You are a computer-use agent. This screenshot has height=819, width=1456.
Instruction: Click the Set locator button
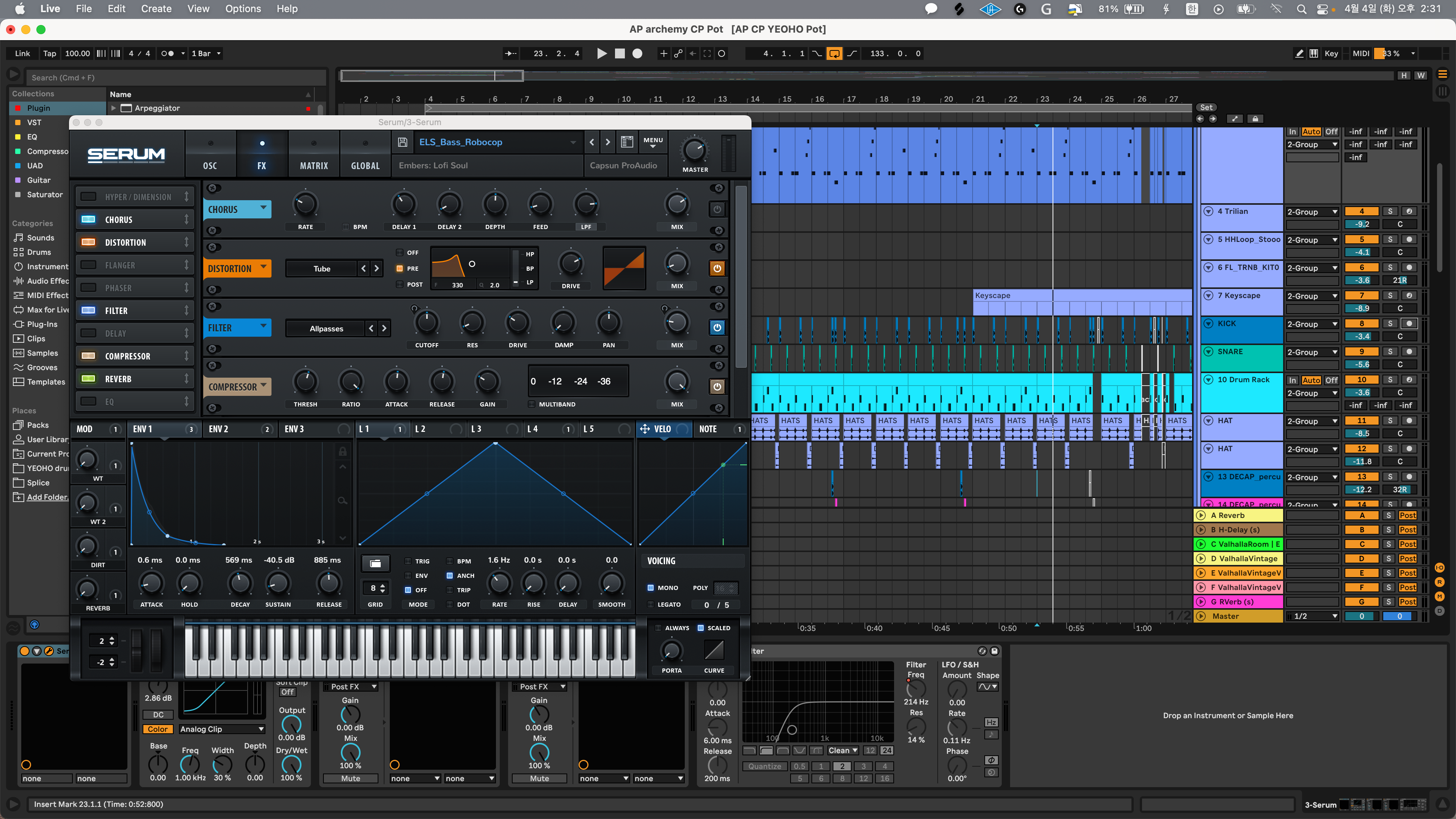(x=1206, y=107)
